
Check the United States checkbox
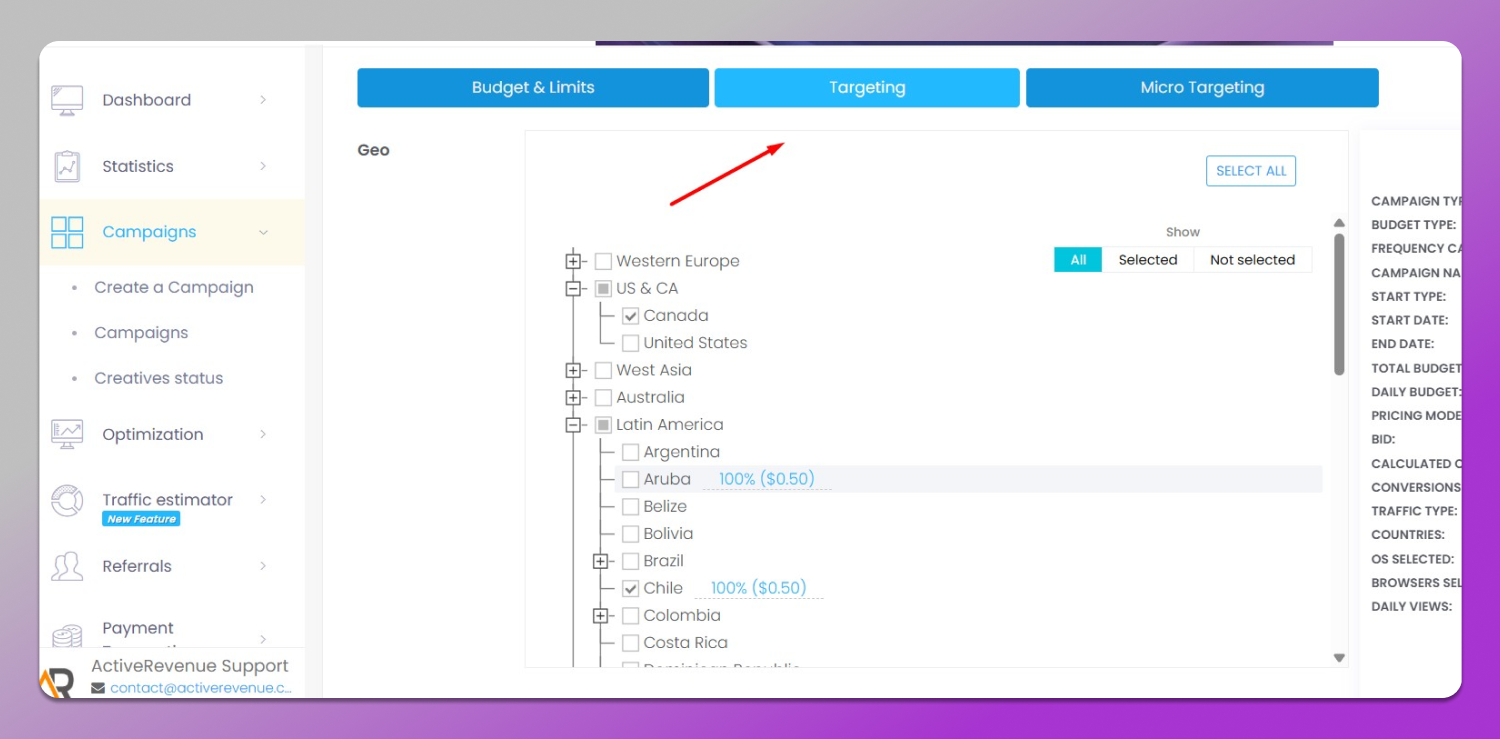(630, 342)
